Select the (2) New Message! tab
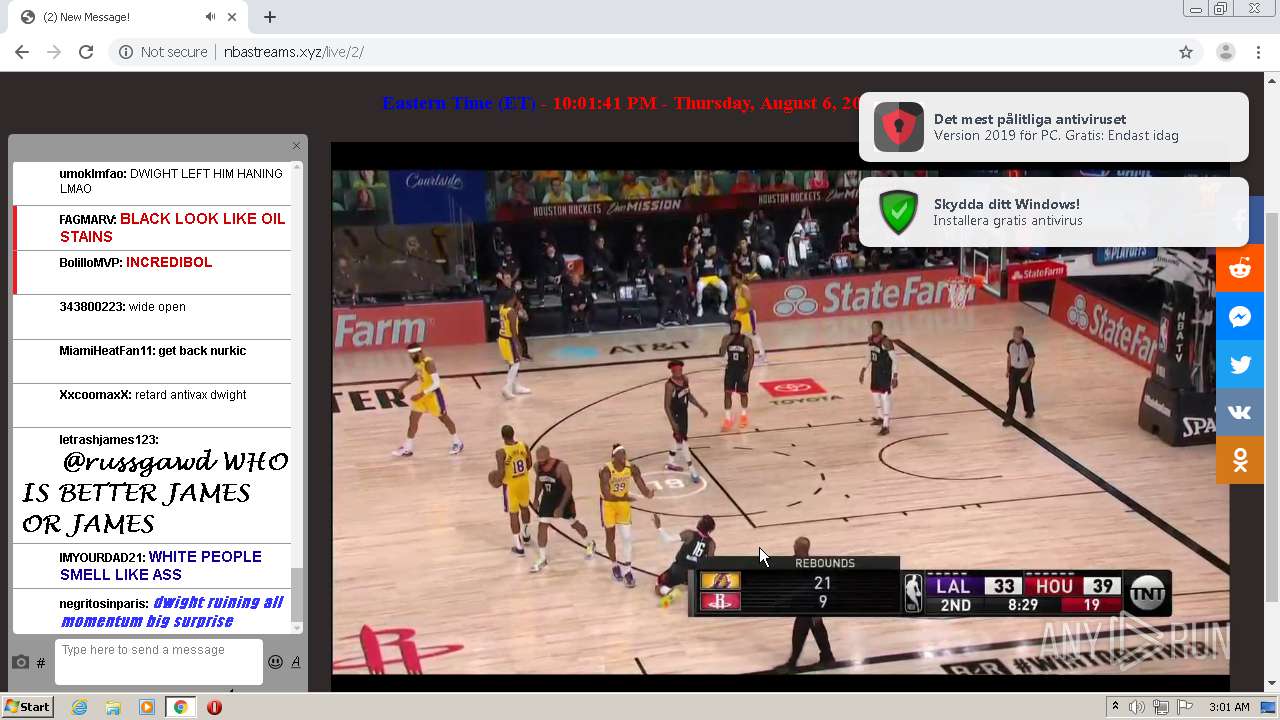 click(130, 17)
